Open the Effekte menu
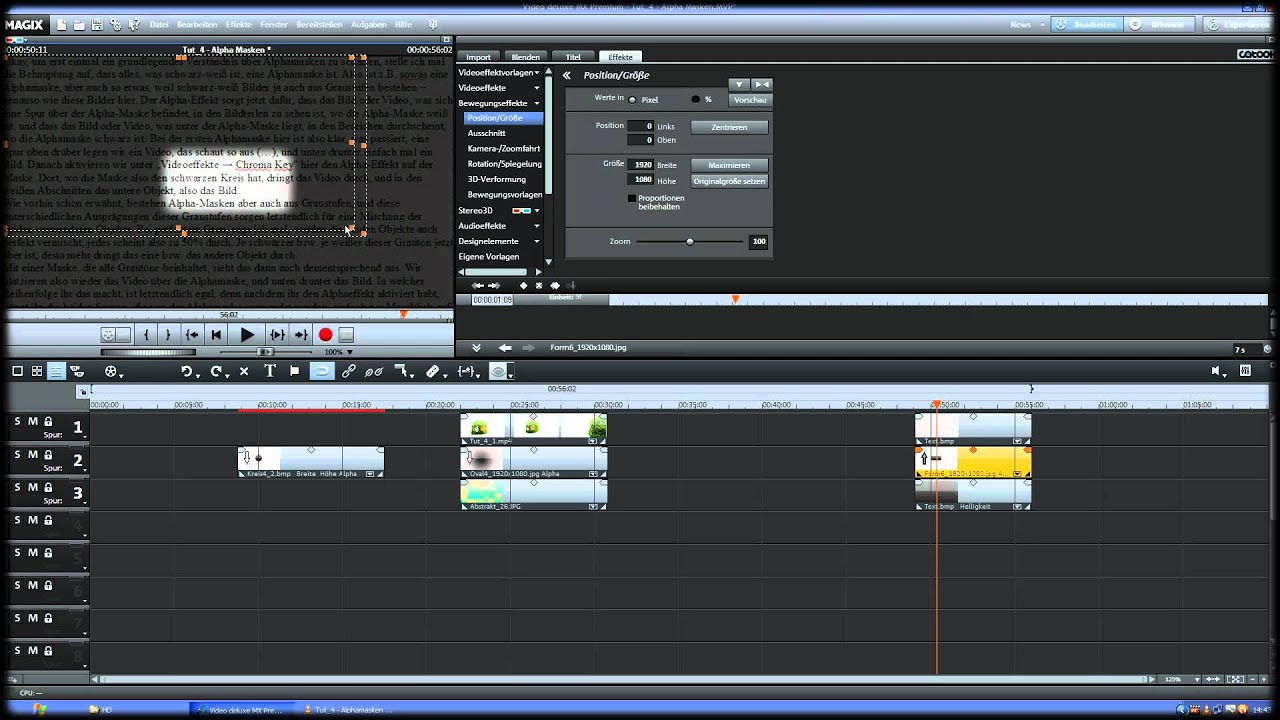Image resolution: width=1280 pixels, height=720 pixels. (238, 24)
